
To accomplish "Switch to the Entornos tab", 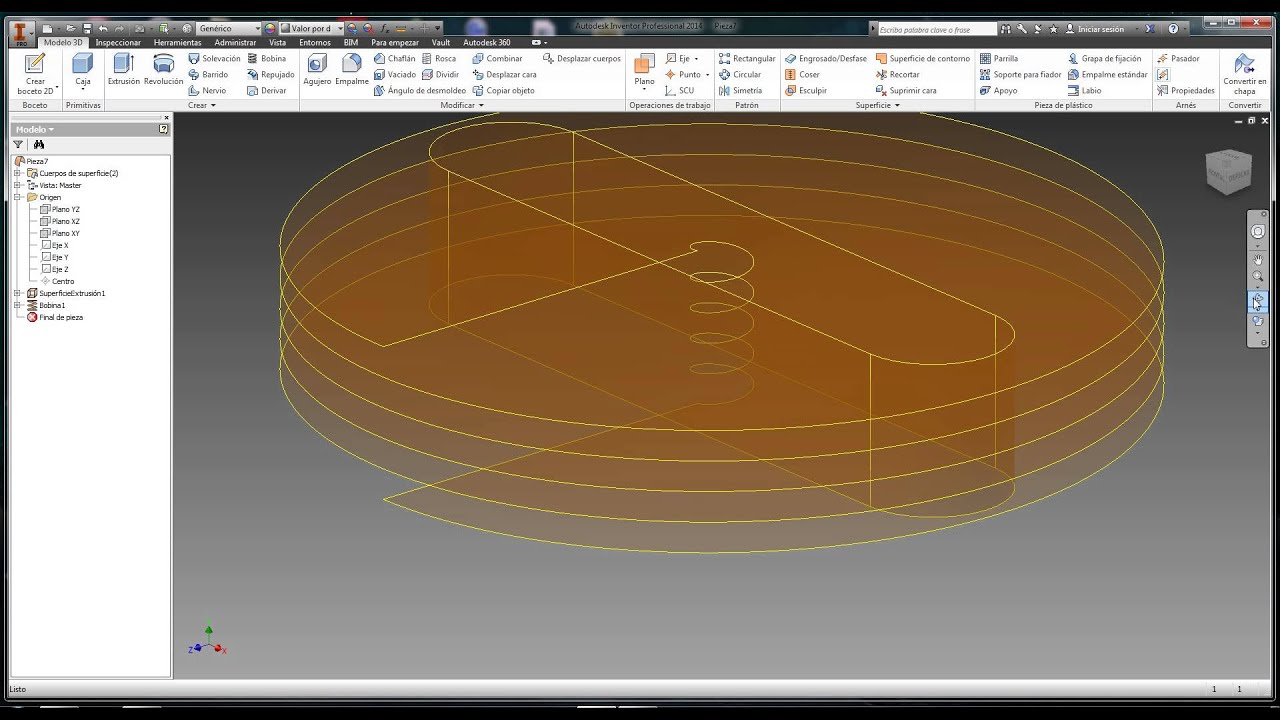I will click(x=314, y=43).
